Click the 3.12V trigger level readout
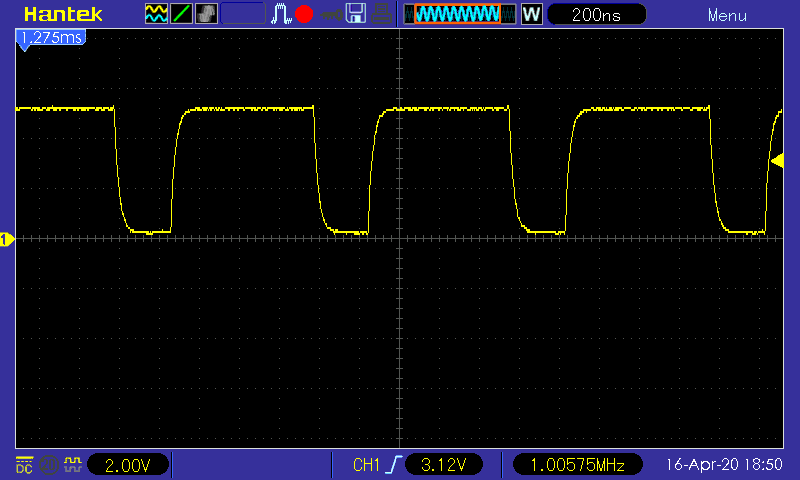The image size is (800, 480). click(443, 465)
